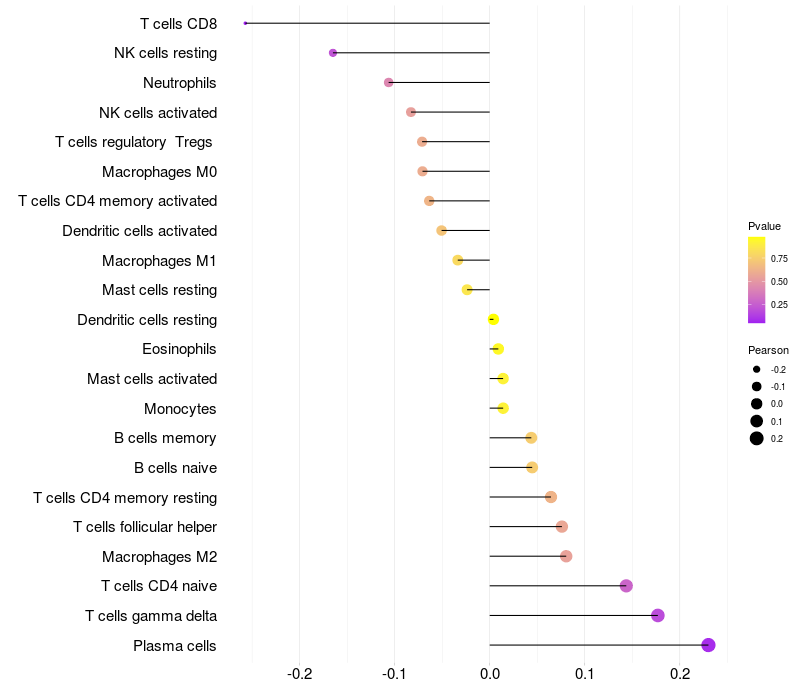The width and height of the screenshot is (800, 700).
Task: Click the Neutrophils data dot
Action: pos(389,82)
